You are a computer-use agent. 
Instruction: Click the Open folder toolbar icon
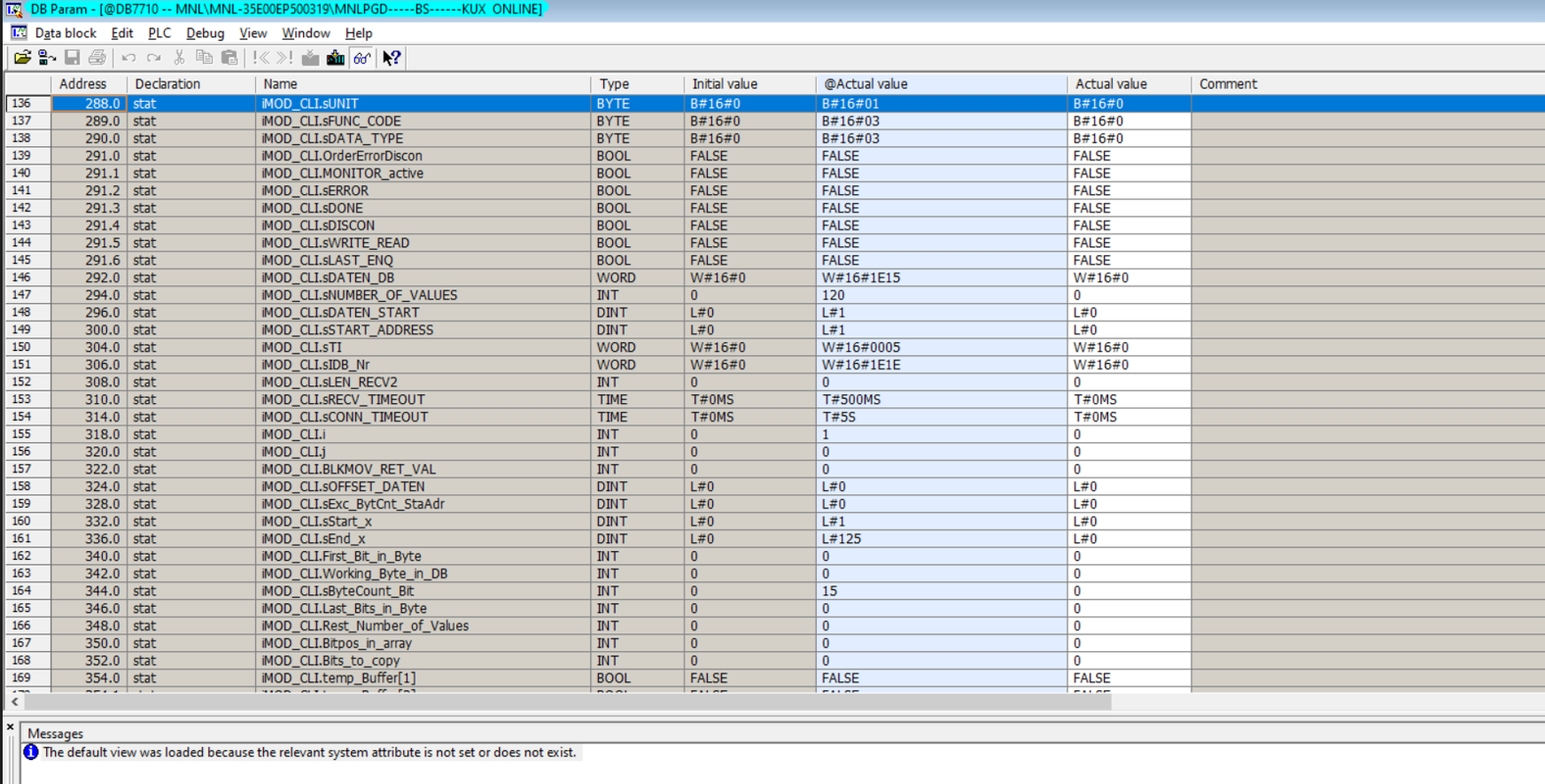click(22, 58)
